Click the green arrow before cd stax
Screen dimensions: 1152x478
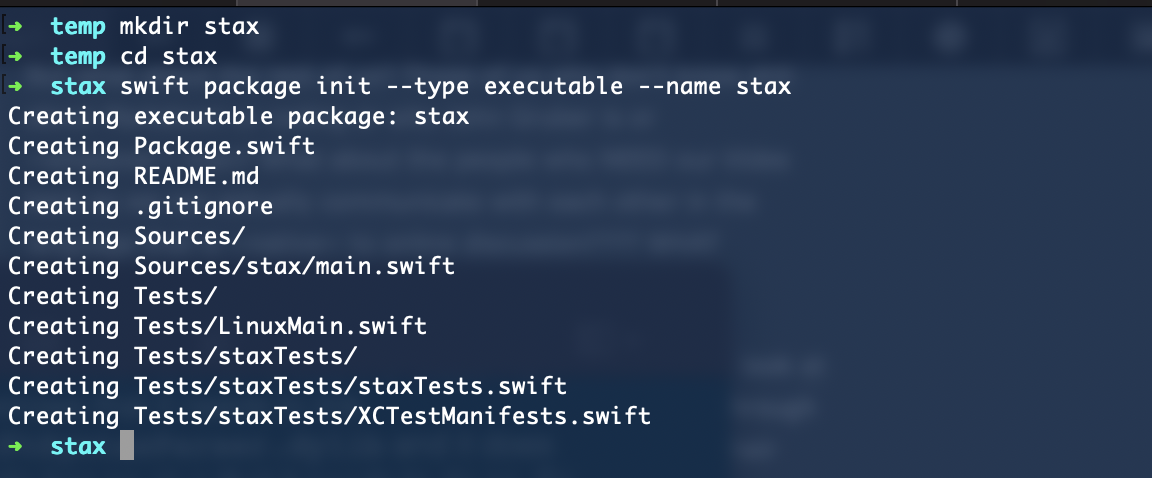click(15, 57)
